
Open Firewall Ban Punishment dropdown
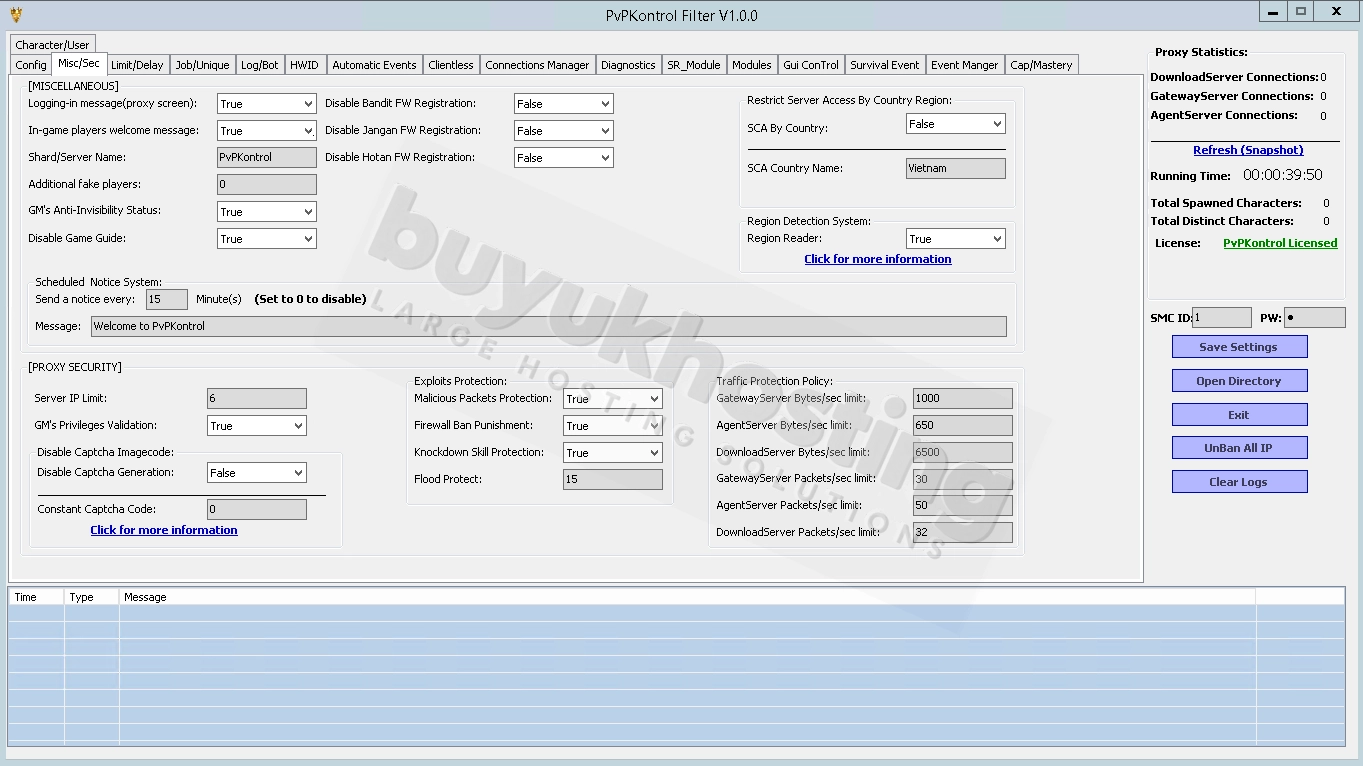(612, 426)
